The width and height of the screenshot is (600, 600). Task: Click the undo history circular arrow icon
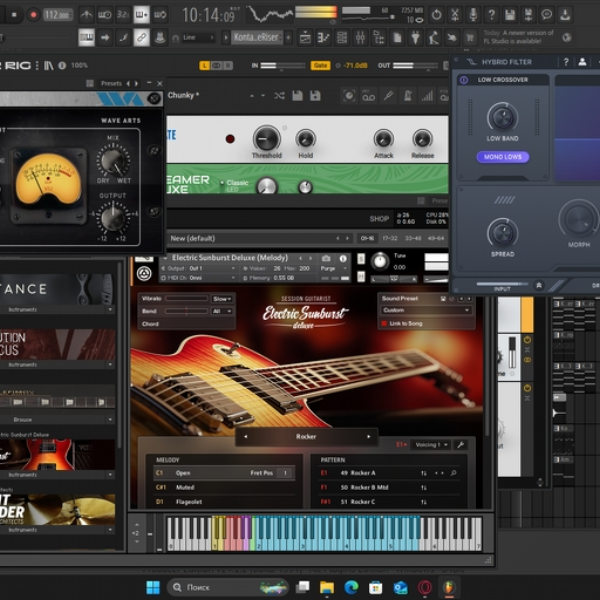[436, 15]
